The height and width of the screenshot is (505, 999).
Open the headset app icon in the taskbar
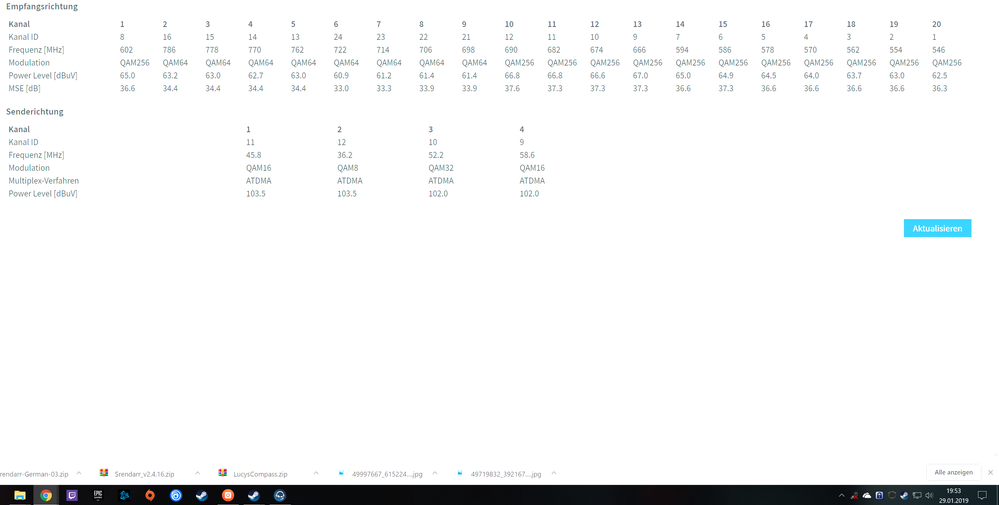point(280,495)
